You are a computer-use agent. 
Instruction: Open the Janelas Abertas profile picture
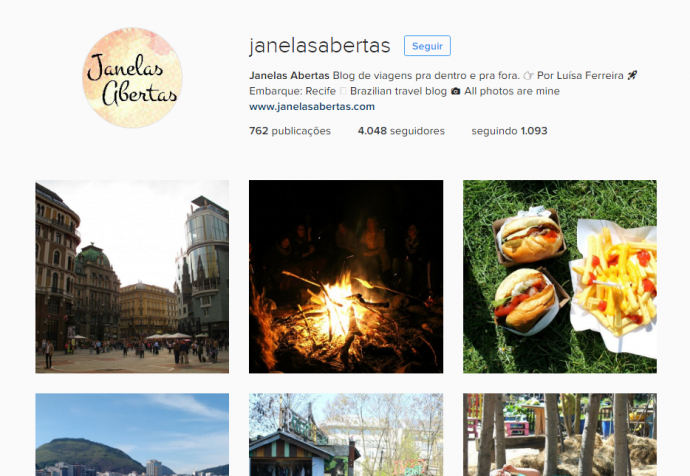coord(132,78)
